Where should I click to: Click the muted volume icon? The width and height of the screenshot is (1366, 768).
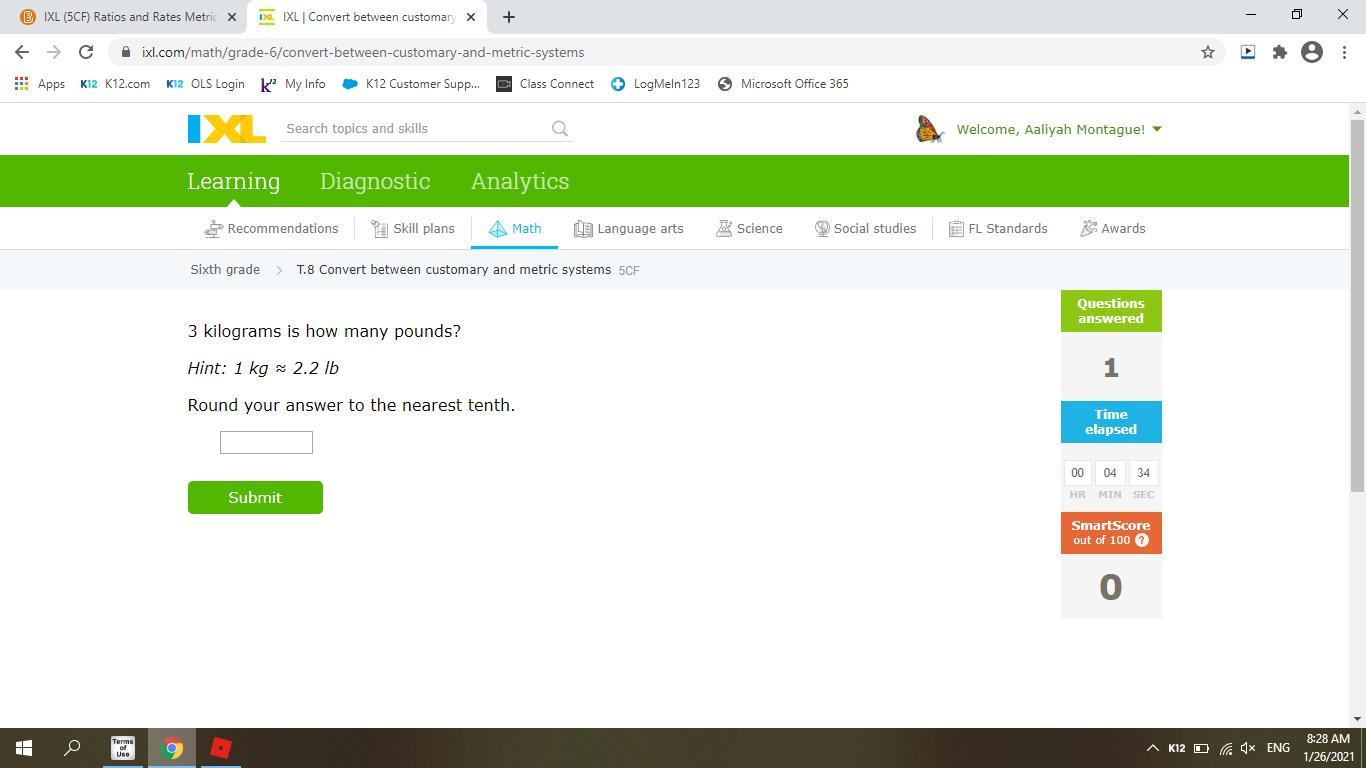[1248, 748]
